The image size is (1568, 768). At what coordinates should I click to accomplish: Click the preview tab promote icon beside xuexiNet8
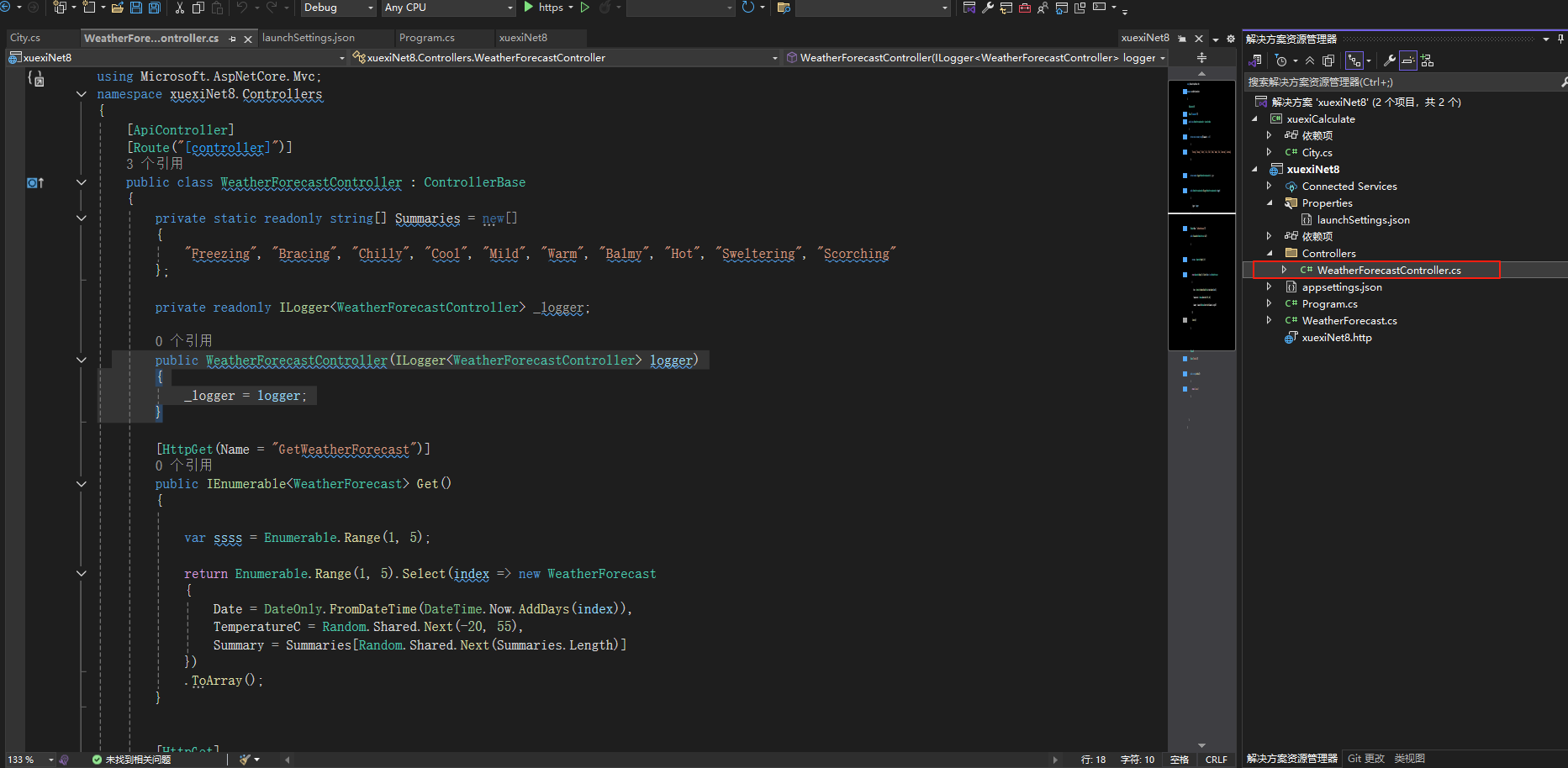[x=1182, y=39]
